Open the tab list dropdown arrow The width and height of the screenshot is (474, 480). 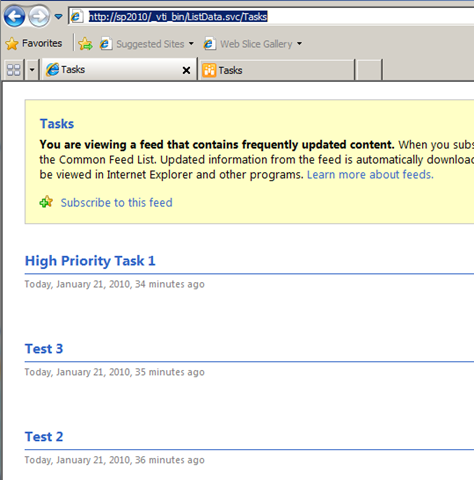[32, 70]
